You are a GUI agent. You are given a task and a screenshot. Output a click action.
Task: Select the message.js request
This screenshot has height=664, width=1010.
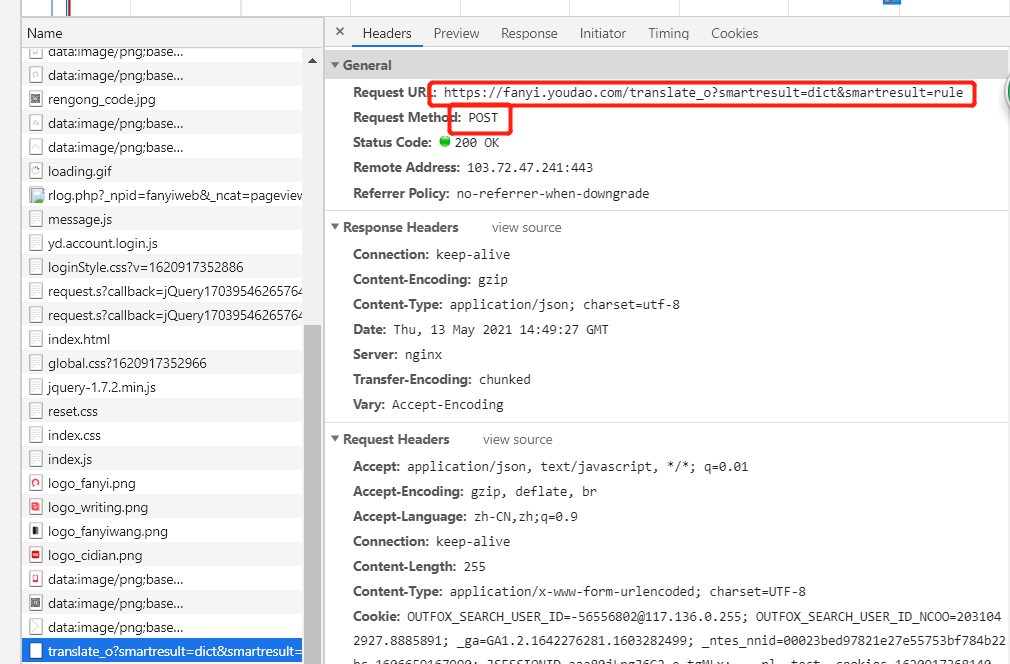[x=162, y=220]
